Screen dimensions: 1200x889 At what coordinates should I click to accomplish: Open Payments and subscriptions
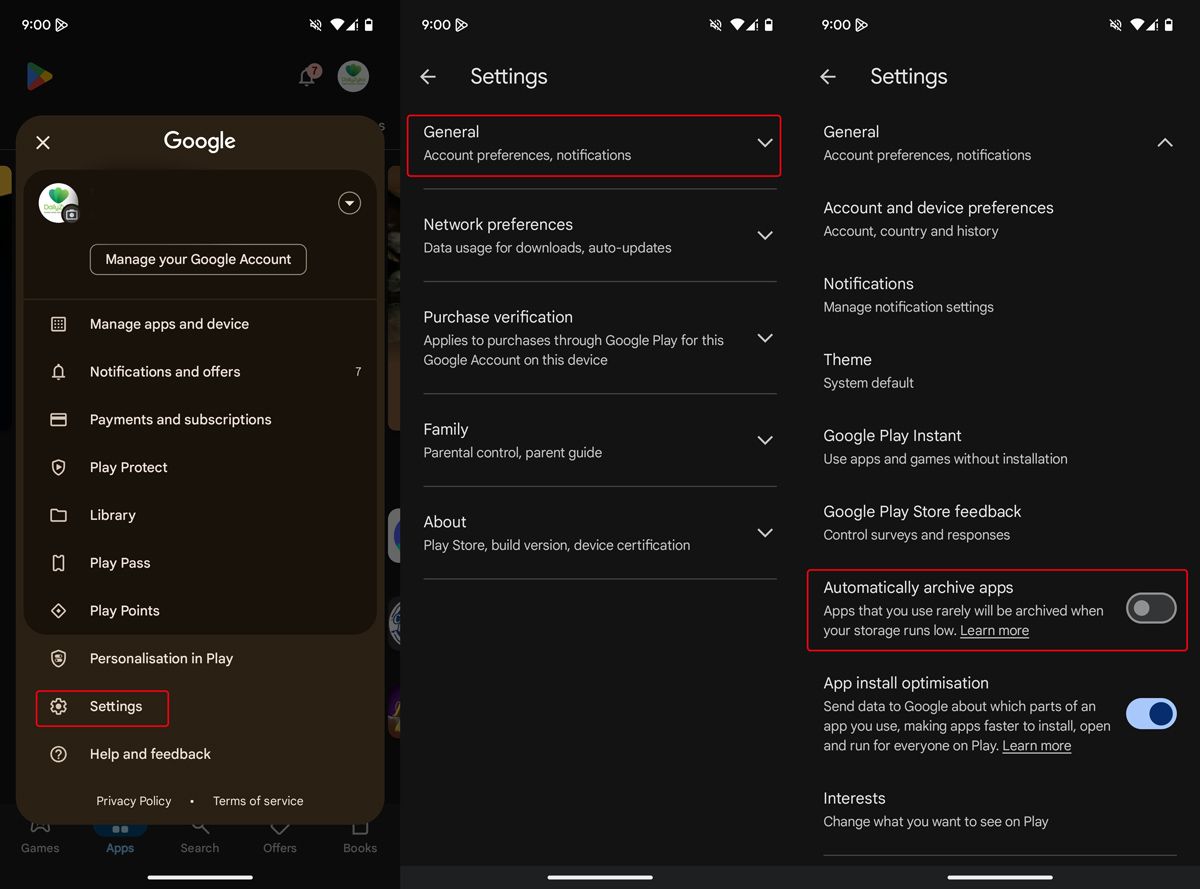(x=180, y=419)
